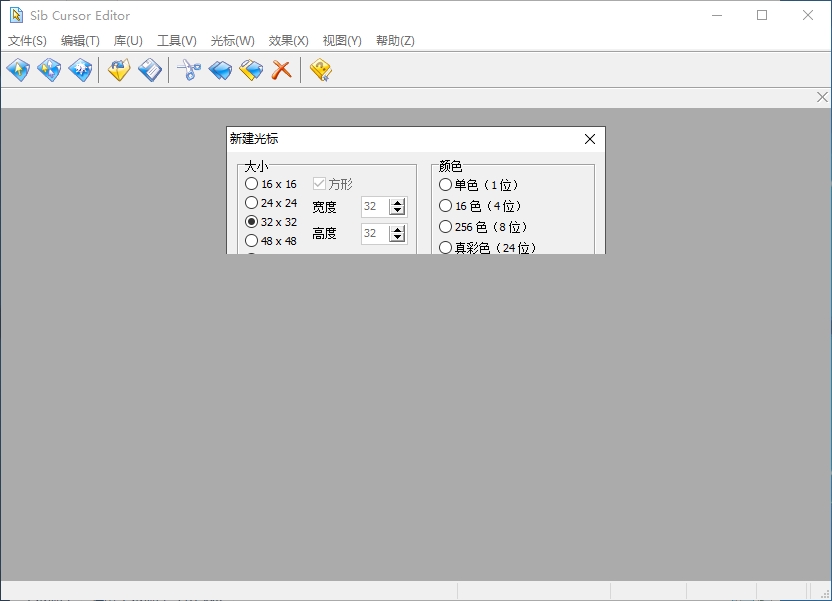Click the open folder toolbar icon
Screen dimensions: 832x601
pos(119,70)
